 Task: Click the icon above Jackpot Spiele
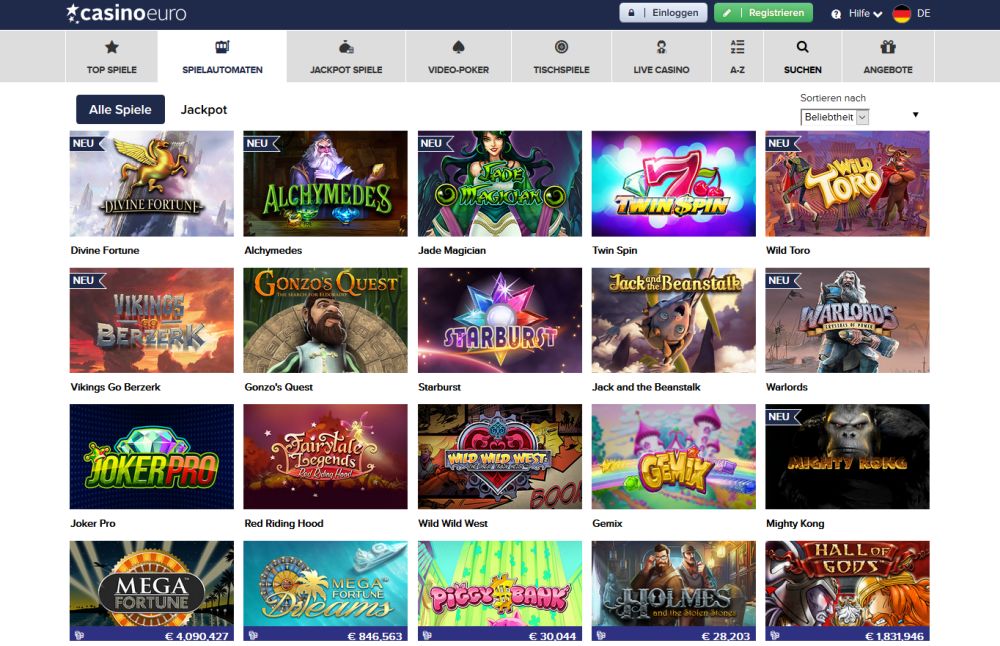pyautogui.click(x=346, y=47)
